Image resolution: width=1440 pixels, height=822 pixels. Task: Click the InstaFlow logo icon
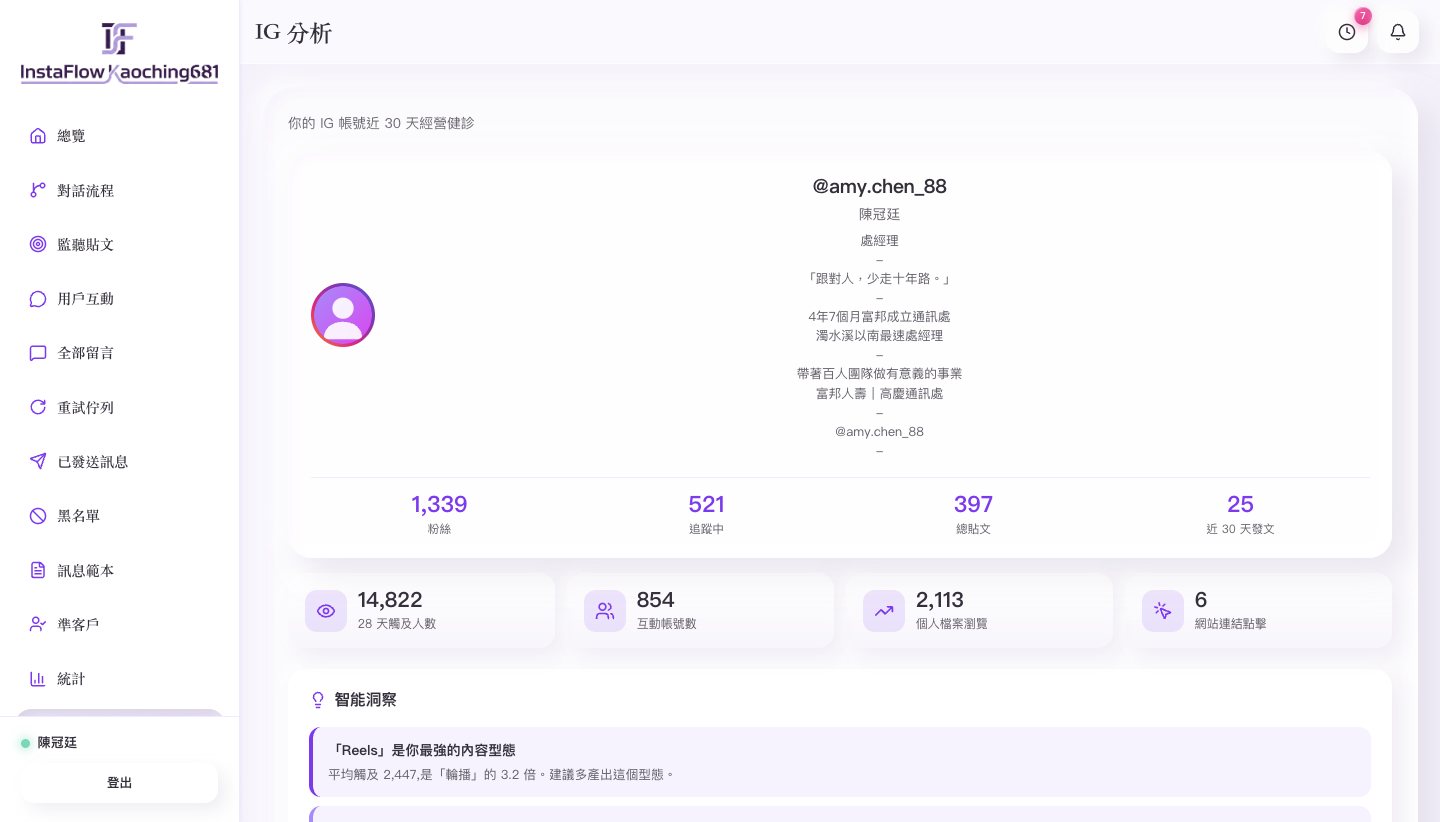pyautogui.click(x=119, y=39)
